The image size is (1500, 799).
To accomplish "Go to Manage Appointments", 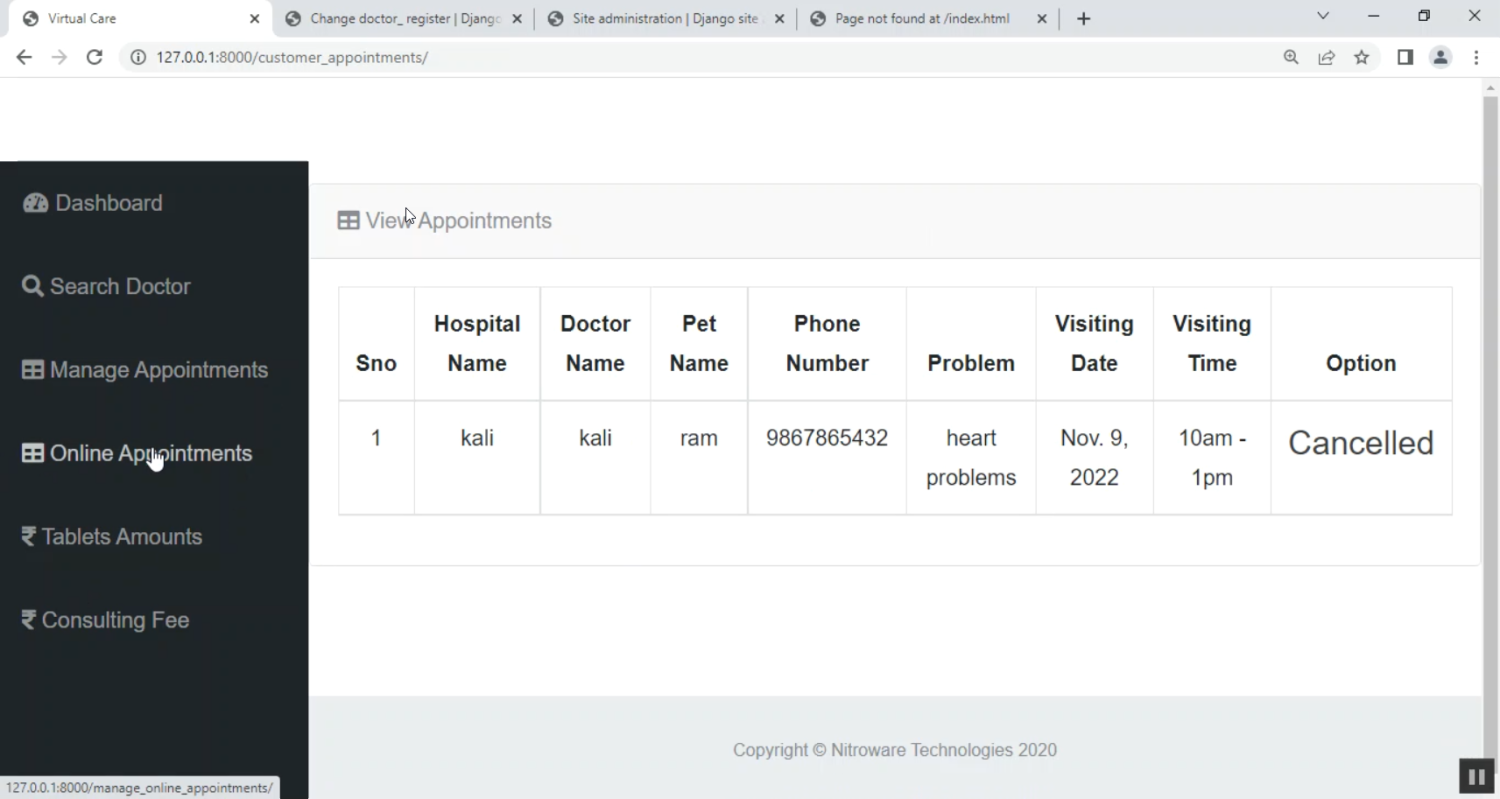I will point(145,370).
